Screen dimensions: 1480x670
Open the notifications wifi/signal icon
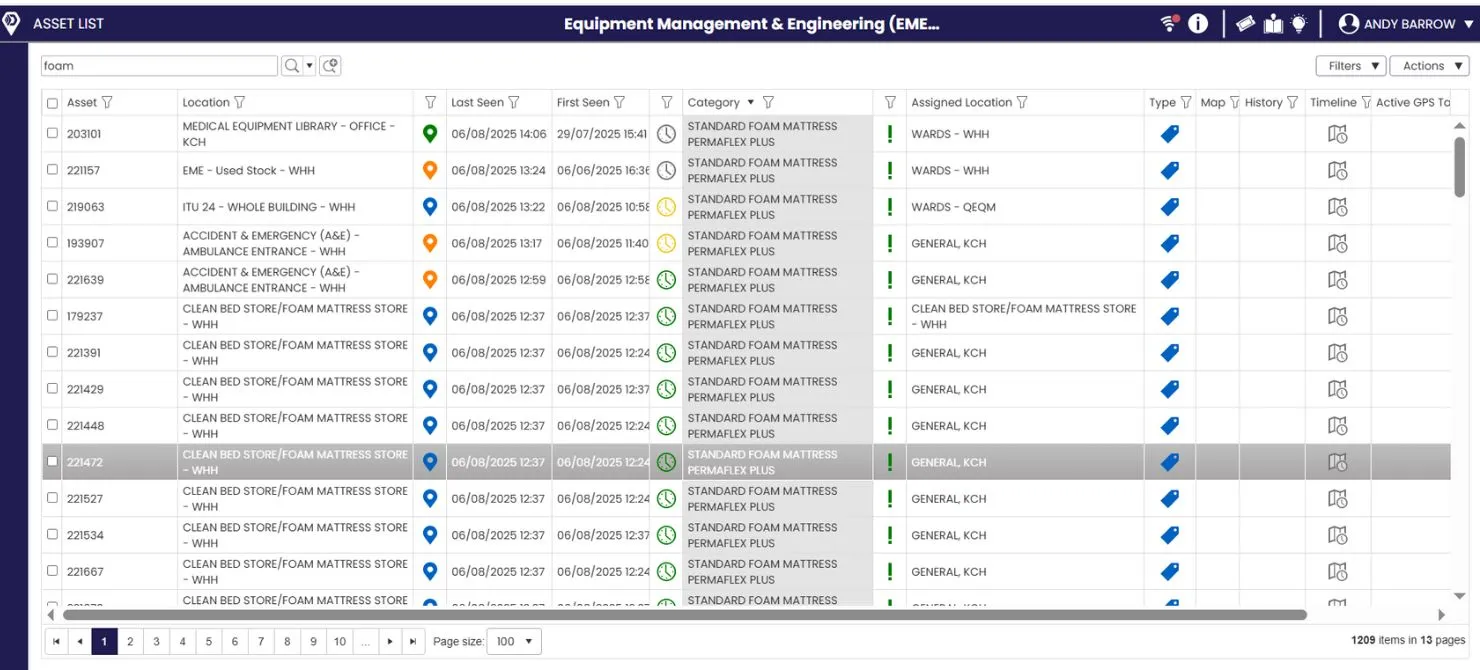(1167, 22)
